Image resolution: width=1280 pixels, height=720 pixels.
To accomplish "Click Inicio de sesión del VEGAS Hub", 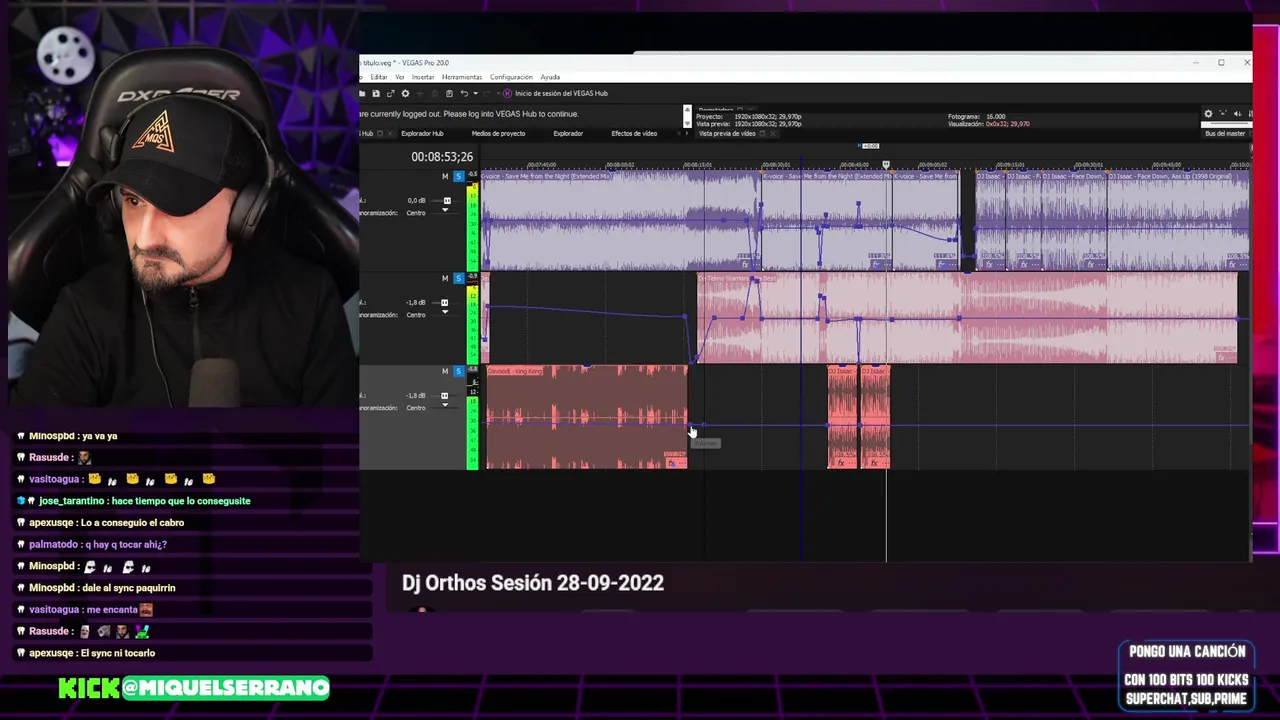I will pos(561,93).
